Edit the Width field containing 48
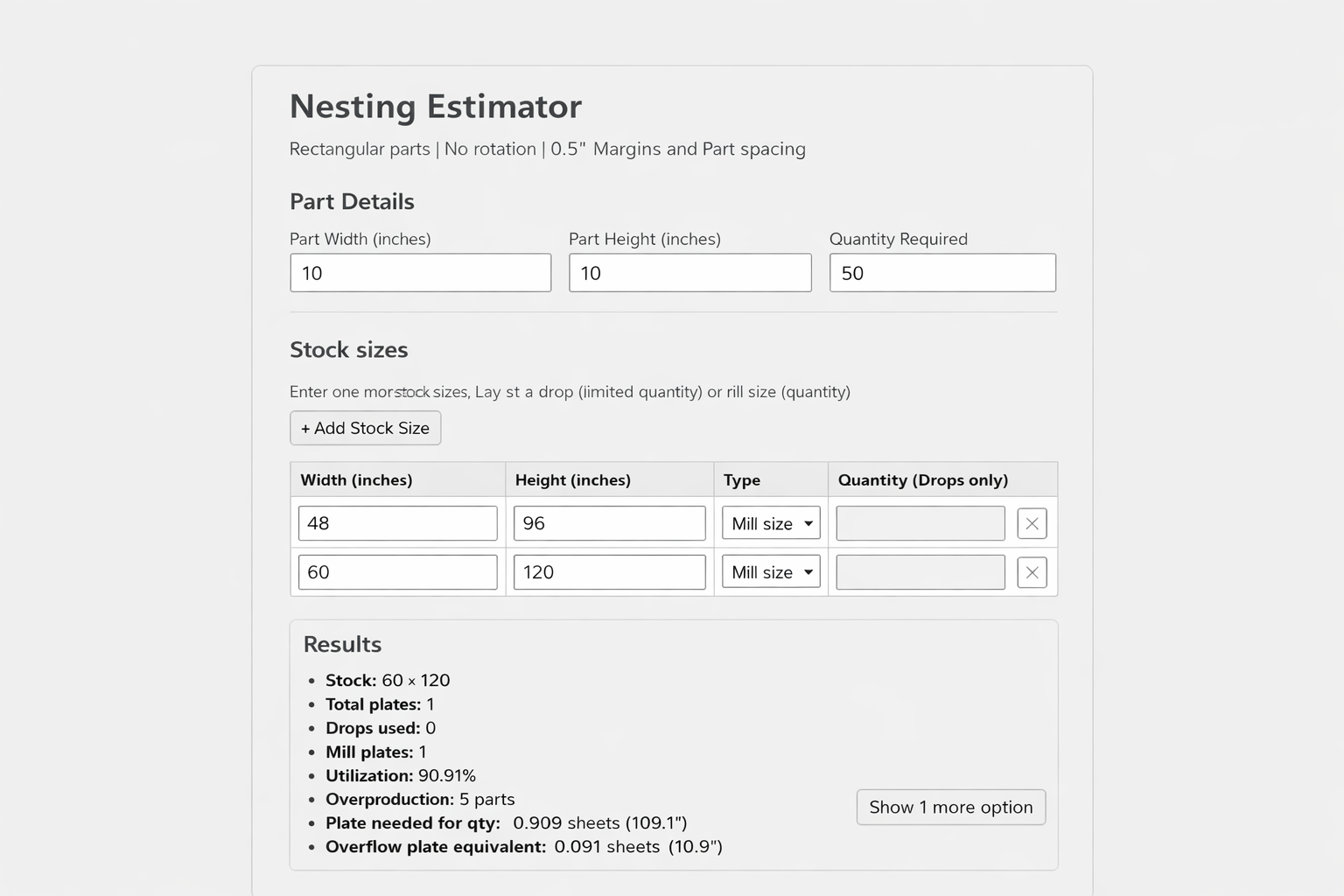 tap(397, 522)
